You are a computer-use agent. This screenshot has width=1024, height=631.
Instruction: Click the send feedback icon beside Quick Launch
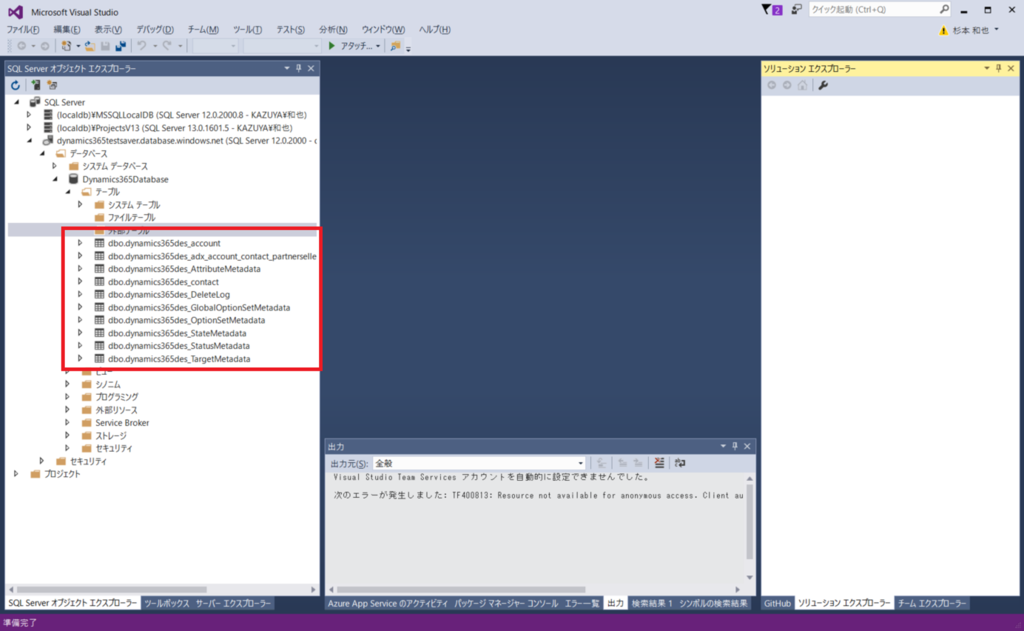tap(796, 10)
